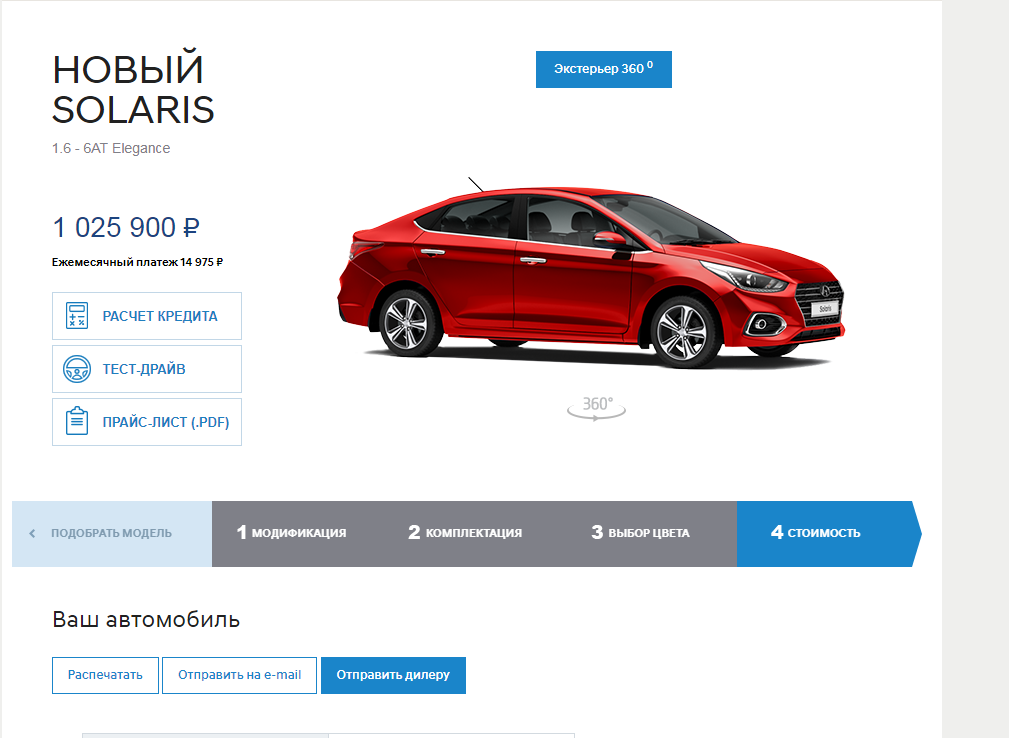This screenshot has height=738, width=1009.
Task: Book a Тест-драйв
Action: click(x=147, y=369)
